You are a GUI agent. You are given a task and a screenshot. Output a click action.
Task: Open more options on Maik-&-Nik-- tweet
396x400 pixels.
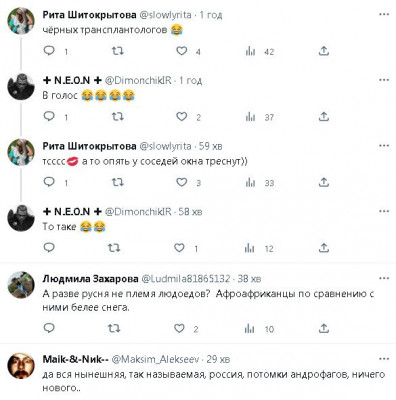(384, 359)
